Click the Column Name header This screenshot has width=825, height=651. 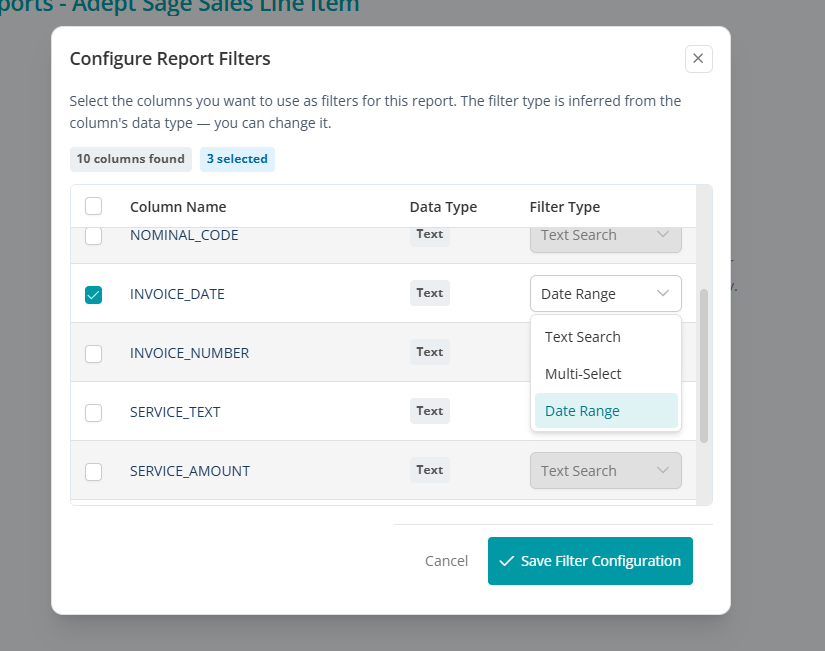178,207
